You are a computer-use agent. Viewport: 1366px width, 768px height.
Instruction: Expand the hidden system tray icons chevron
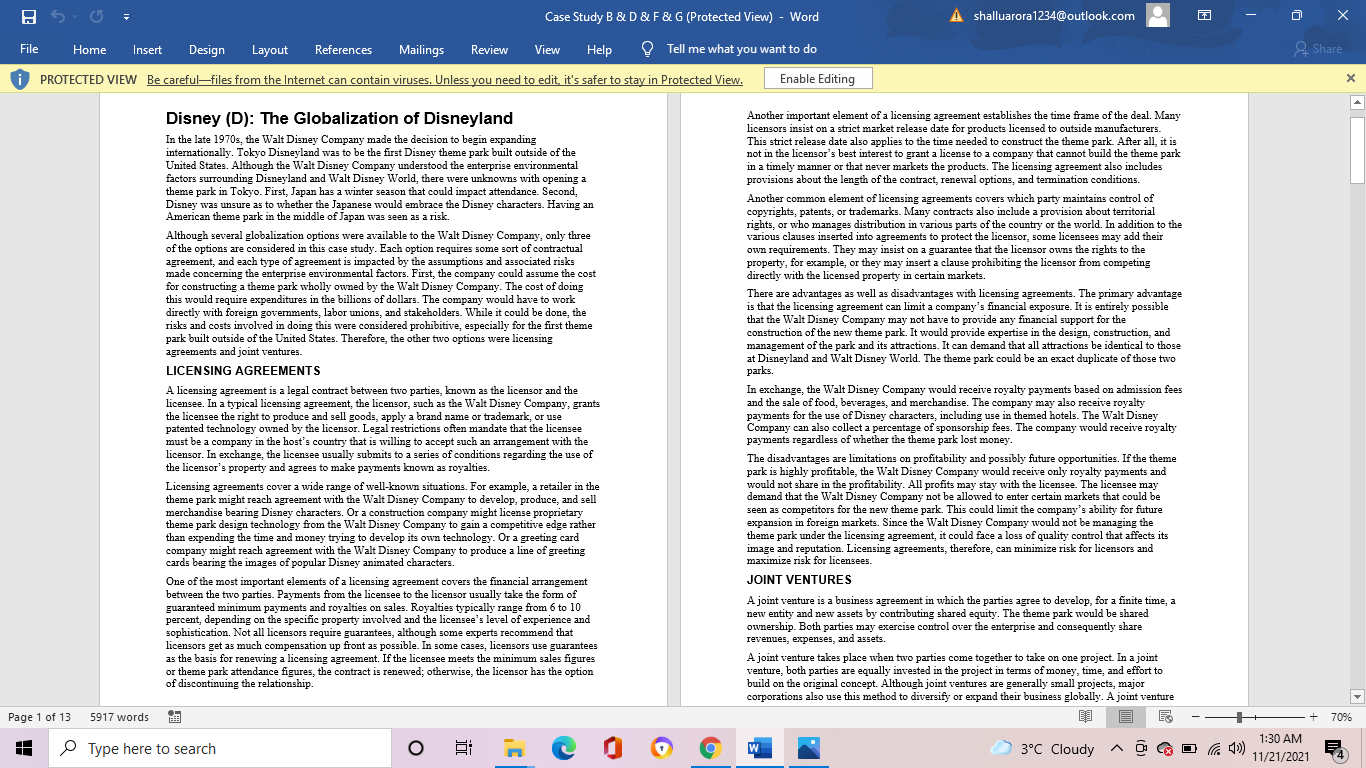pyautogui.click(x=1117, y=749)
